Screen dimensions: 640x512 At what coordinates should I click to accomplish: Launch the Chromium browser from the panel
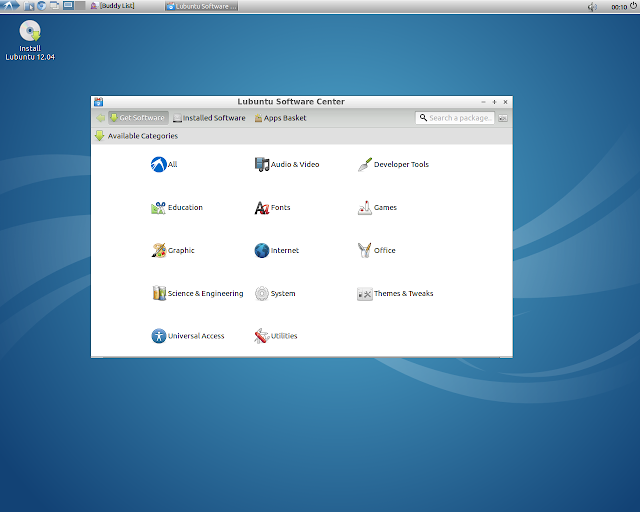point(41,6)
